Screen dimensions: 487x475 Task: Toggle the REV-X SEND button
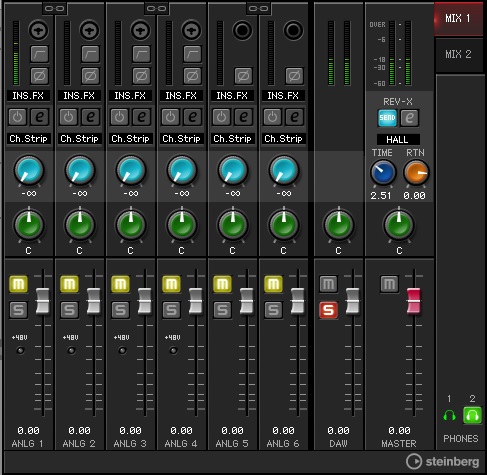[387, 118]
